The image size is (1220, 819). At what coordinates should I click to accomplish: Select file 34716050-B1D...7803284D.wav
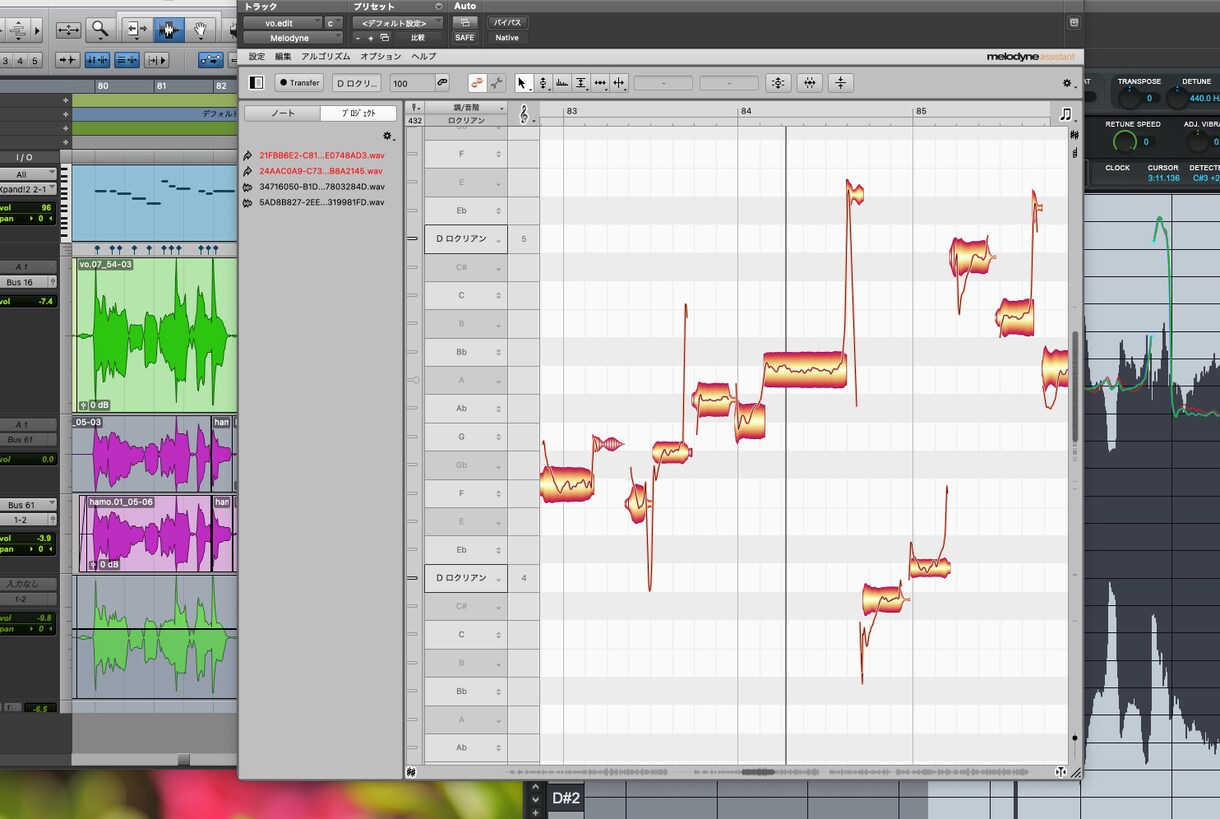[321, 186]
